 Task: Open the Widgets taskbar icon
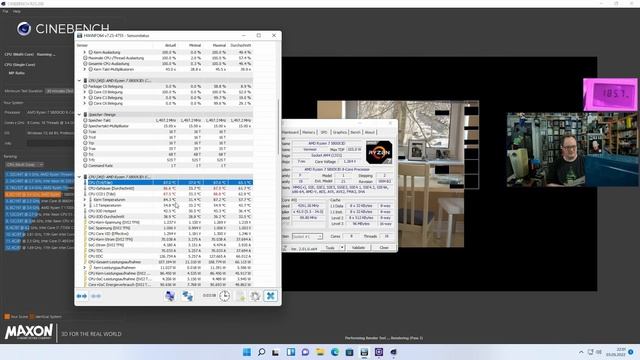(x=291, y=352)
